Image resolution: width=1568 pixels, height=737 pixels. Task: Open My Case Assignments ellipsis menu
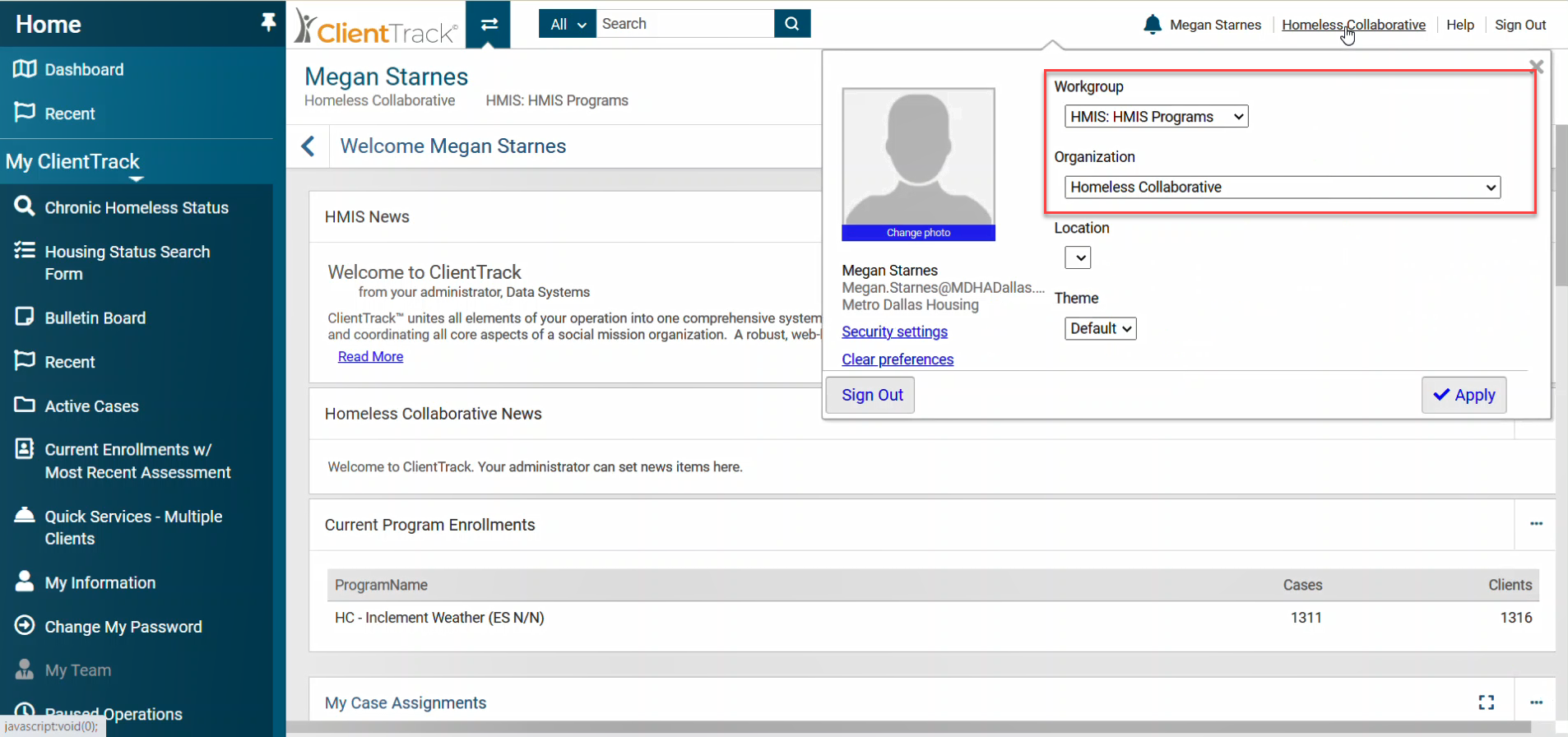pos(1535,702)
